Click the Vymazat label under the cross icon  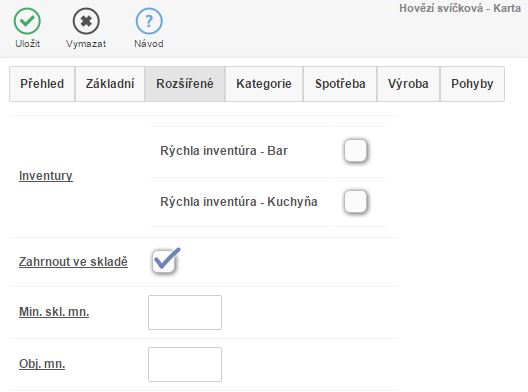[x=86, y=44]
